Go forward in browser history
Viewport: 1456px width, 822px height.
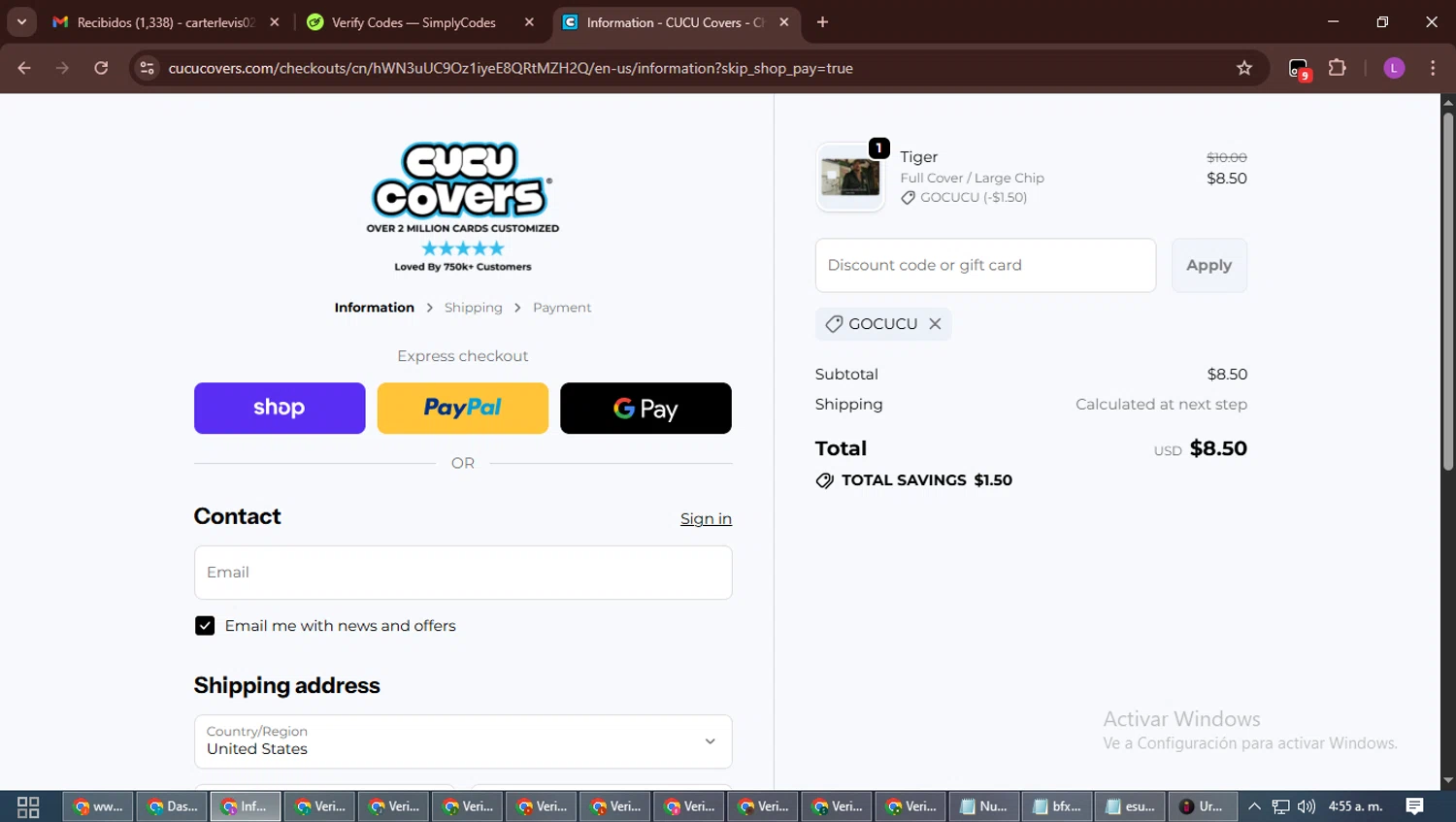point(63,68)
